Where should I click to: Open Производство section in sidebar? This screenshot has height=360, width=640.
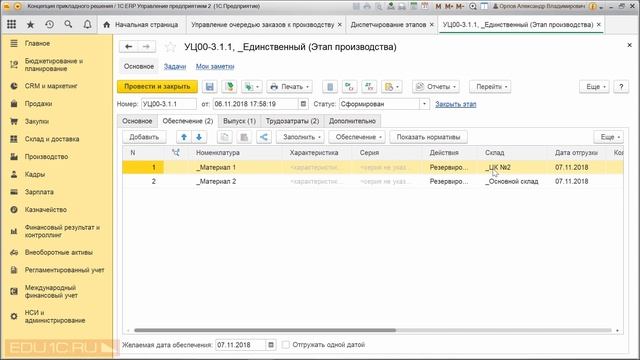click(46, 157)
